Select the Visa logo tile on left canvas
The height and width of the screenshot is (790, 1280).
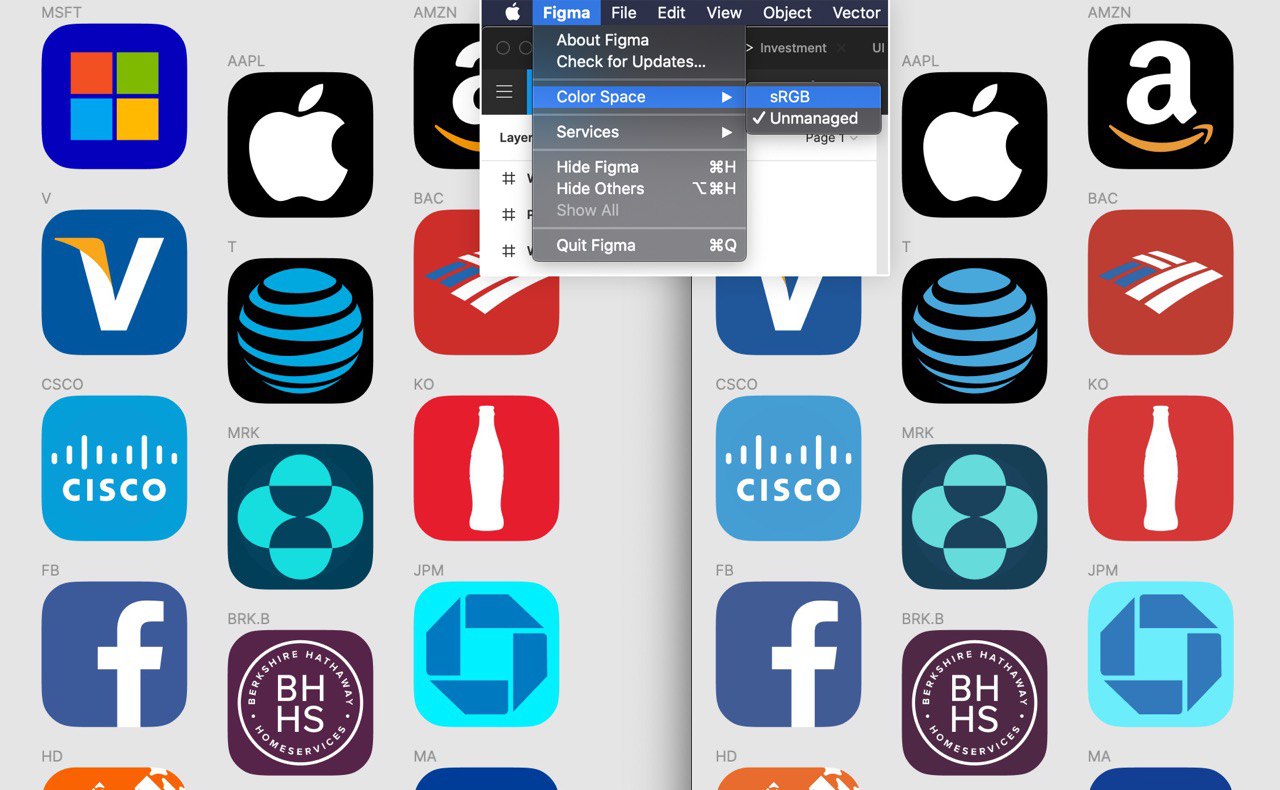[x=114, y=282]
